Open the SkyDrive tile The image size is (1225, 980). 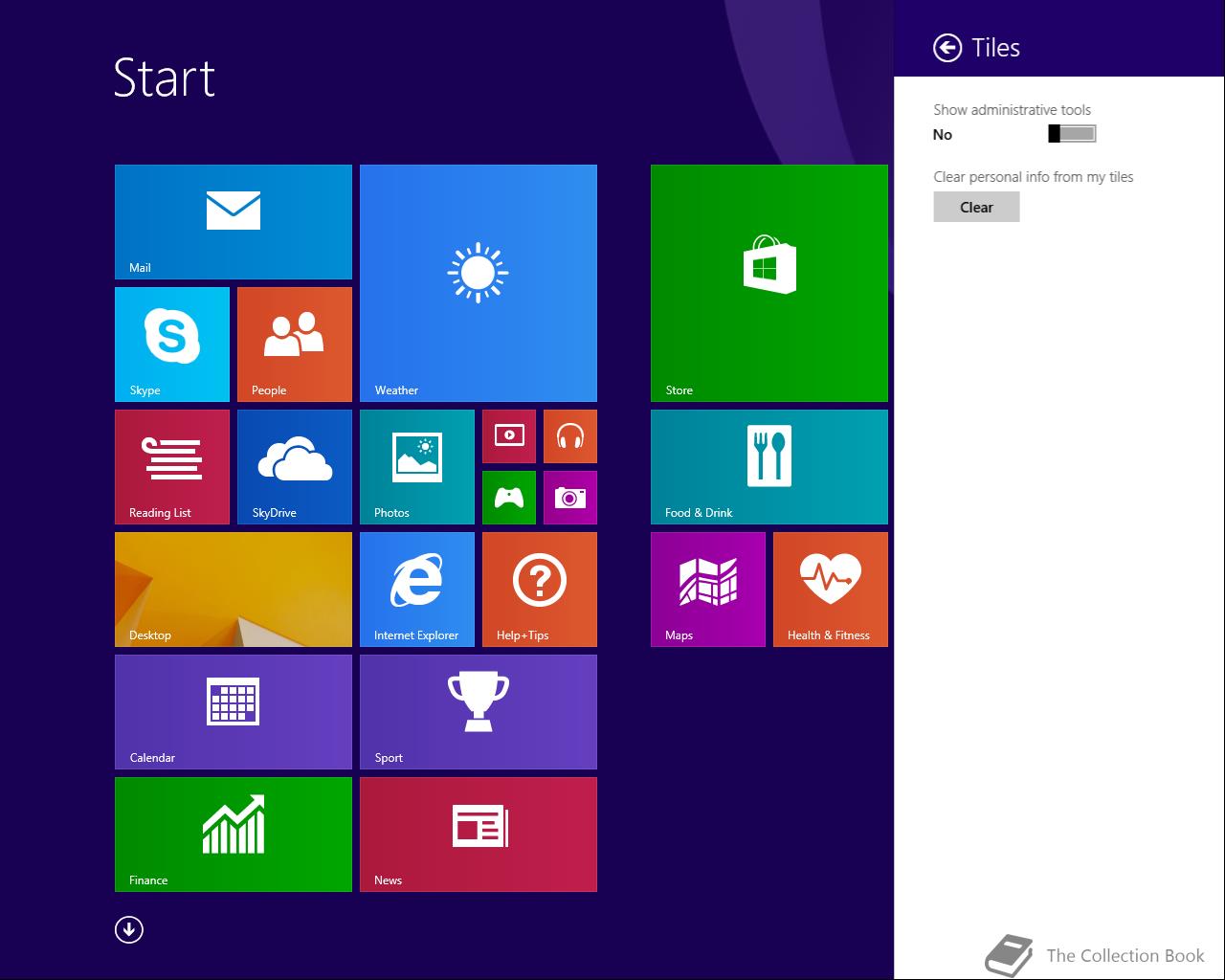click(295, 467)
